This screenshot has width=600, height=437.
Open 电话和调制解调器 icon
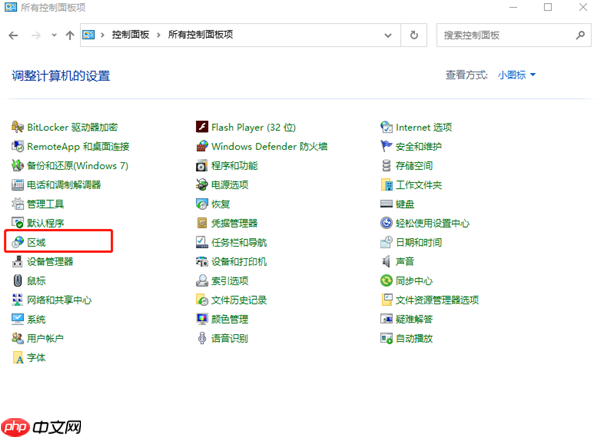pos(18,185)
